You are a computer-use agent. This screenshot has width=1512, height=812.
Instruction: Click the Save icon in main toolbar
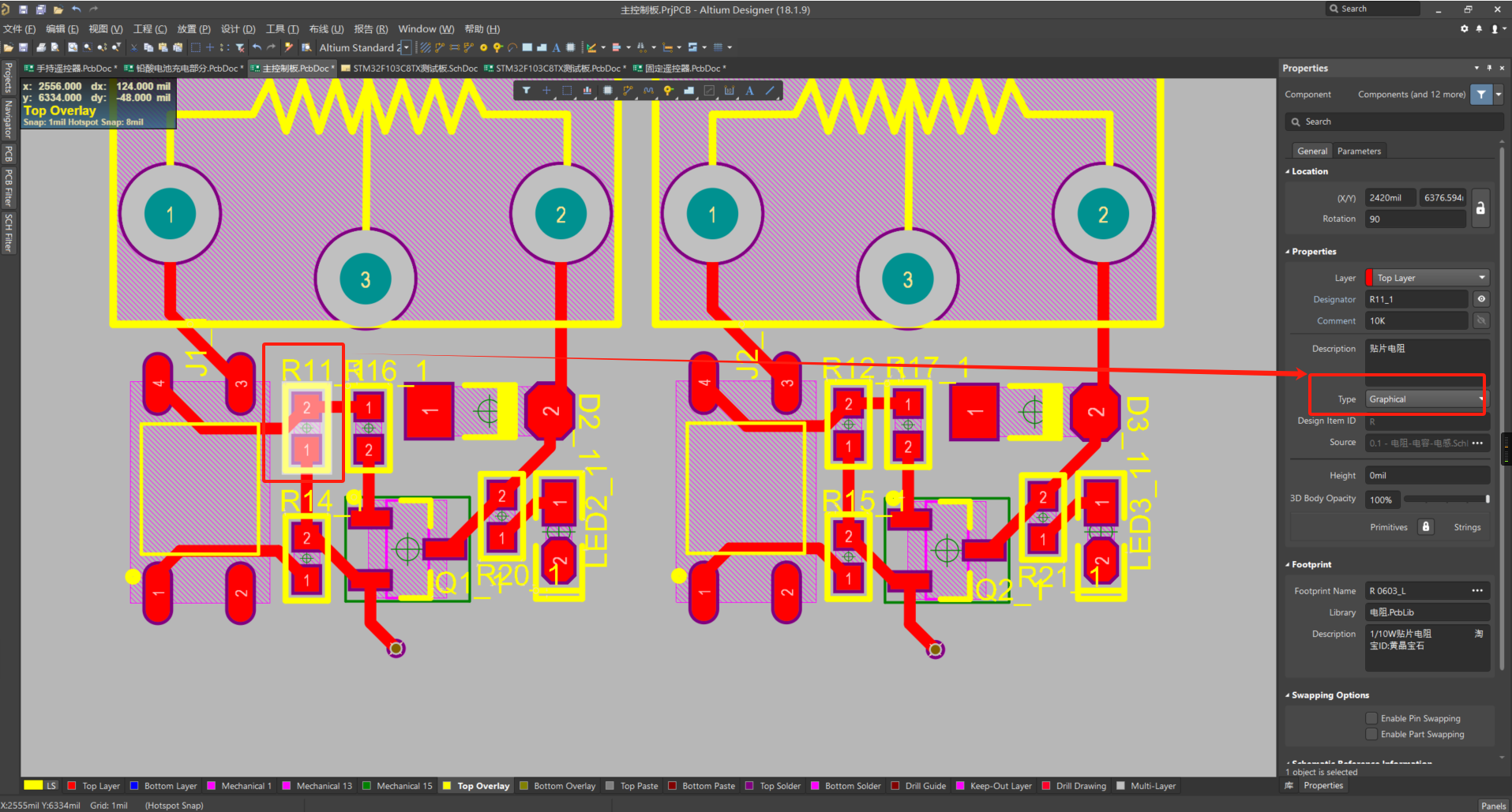point(24,47)
